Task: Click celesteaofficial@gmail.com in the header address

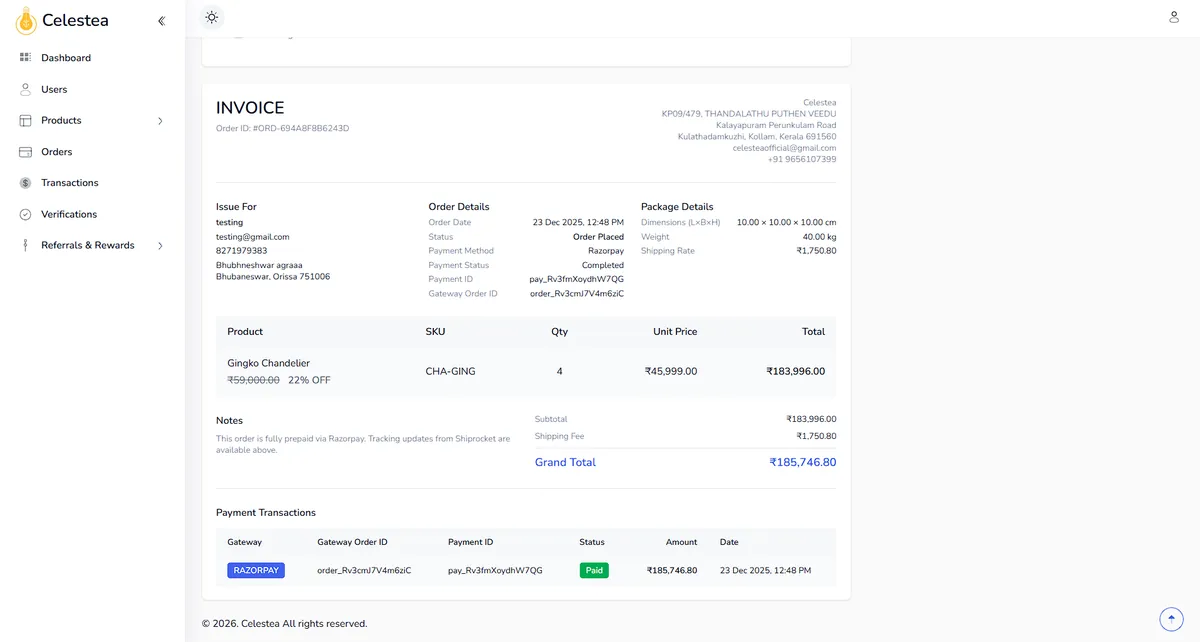Action: (x=784, y=148)
